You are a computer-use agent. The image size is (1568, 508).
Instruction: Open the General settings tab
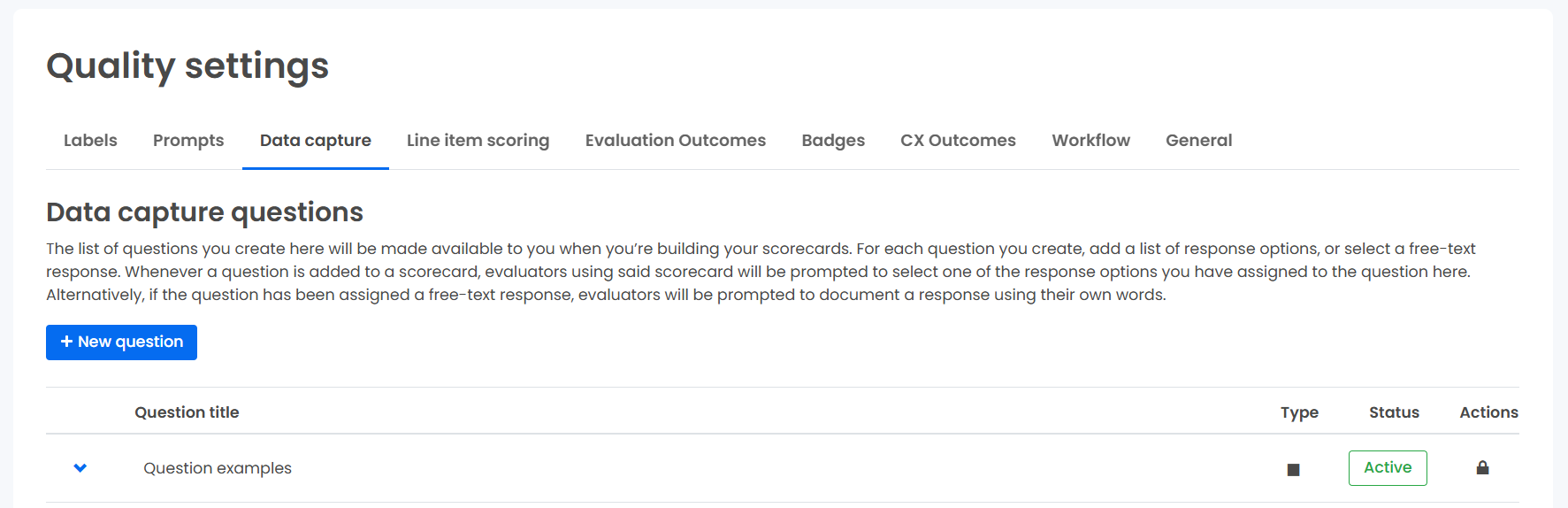click(x=1198, y=141)
